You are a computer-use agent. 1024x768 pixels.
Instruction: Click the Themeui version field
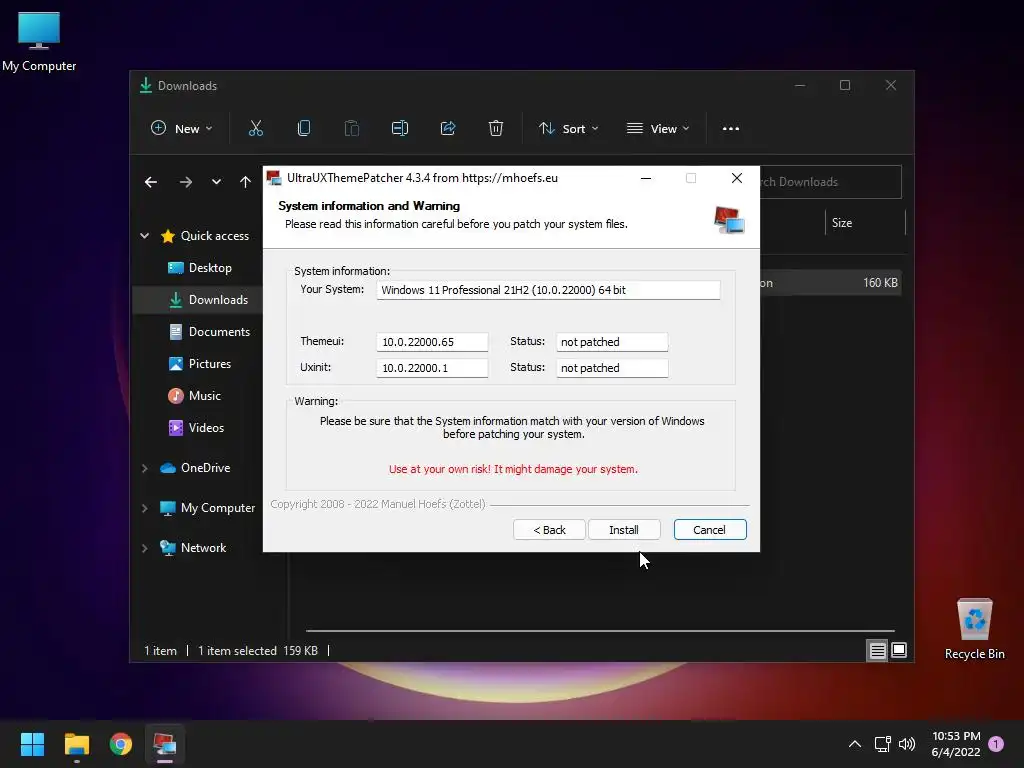(x=432, y=342)
